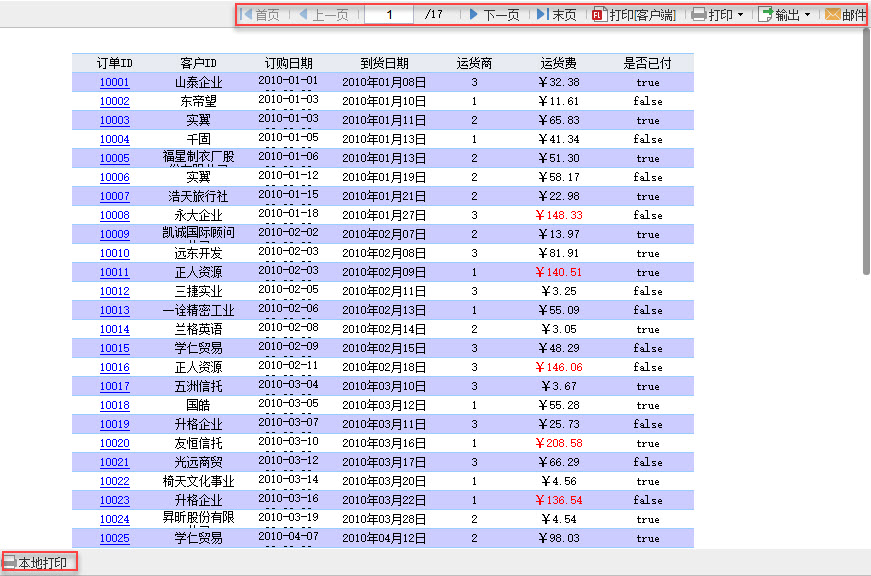Viewport: 871px width, 576px height.
Task: Open order link 10019
Action: [114, 424]
